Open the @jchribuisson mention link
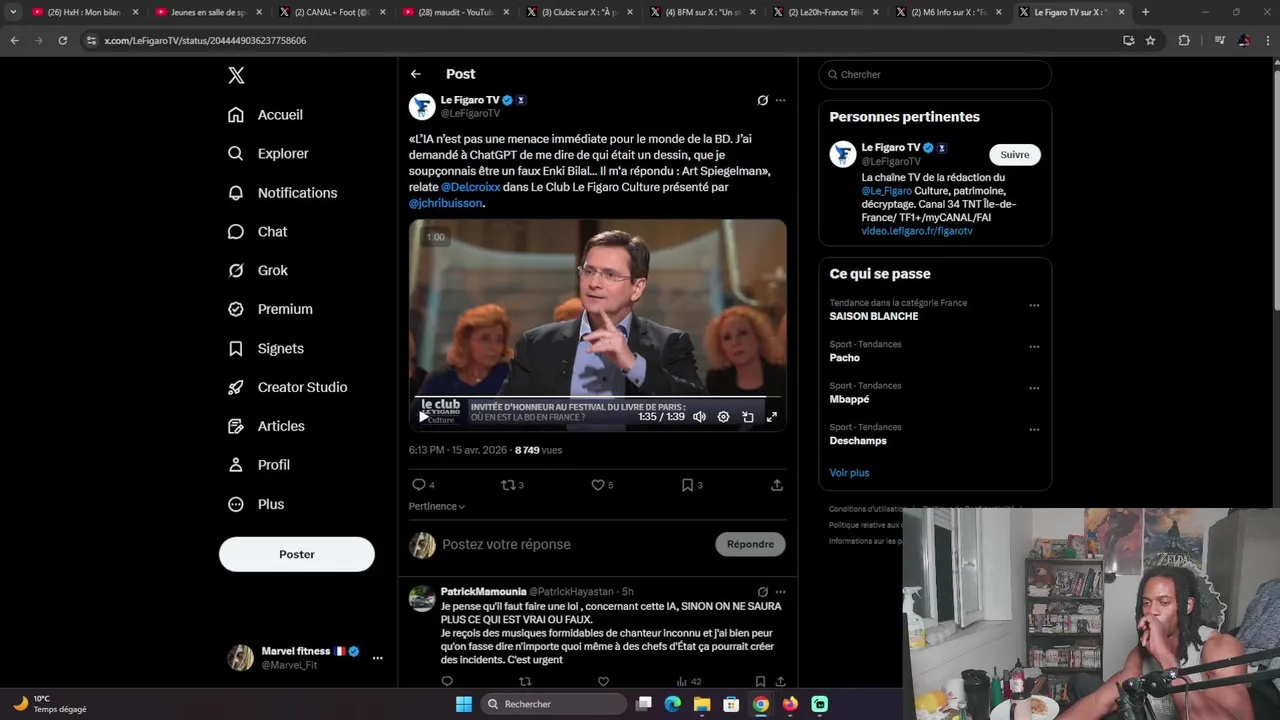The height and width of the screenshot is (720, 1280). [x=445, y=203]
